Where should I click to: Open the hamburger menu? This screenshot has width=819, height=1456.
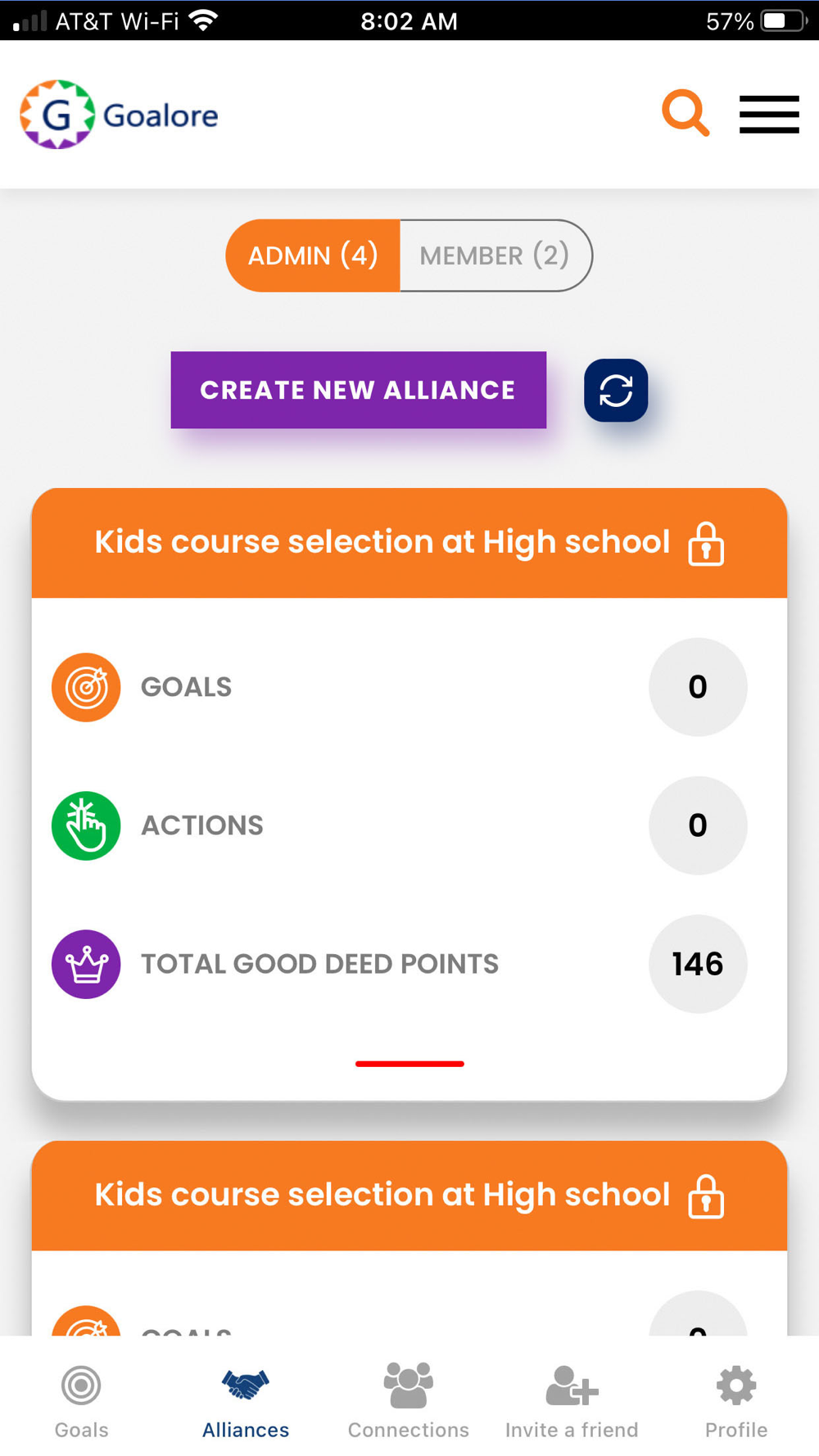point(769,114)
